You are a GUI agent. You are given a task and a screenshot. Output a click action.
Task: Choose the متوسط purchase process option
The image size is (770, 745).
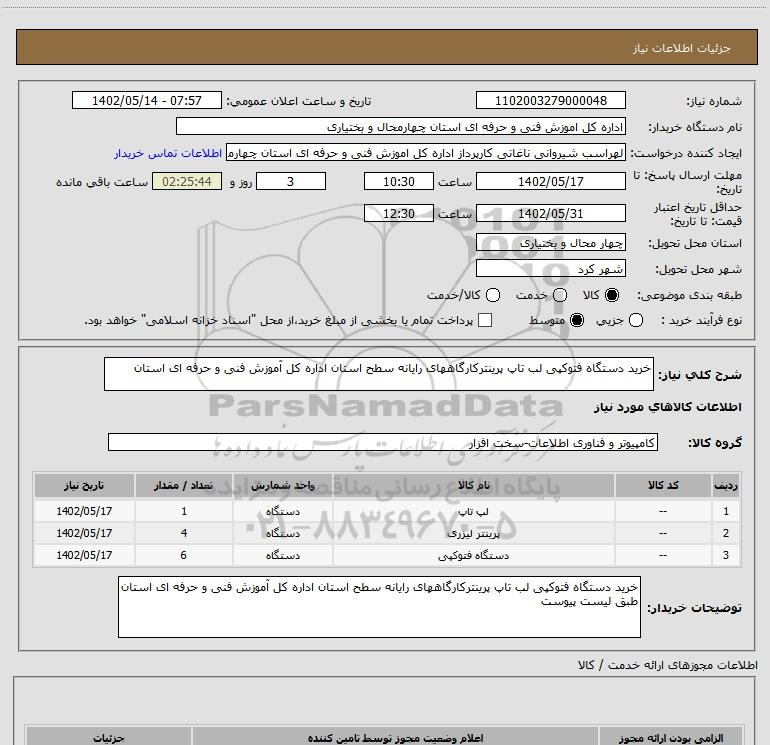tap(577, 320)
